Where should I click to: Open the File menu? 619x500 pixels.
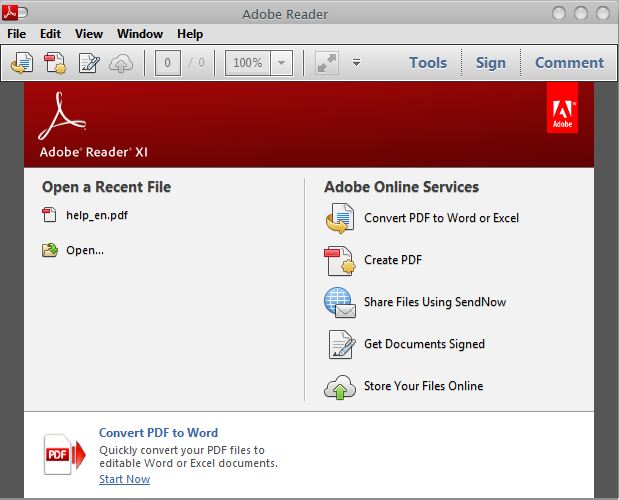(17, 34)
